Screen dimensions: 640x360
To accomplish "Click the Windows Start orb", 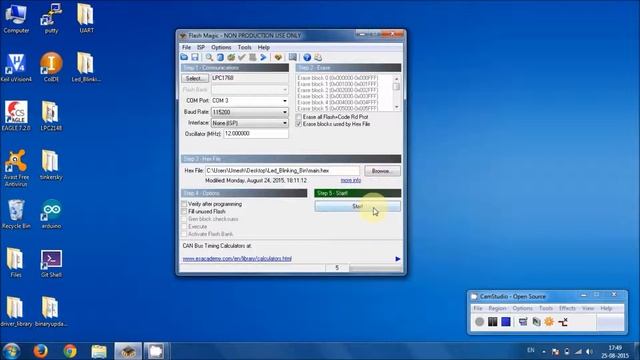I will tap(11, 351).
